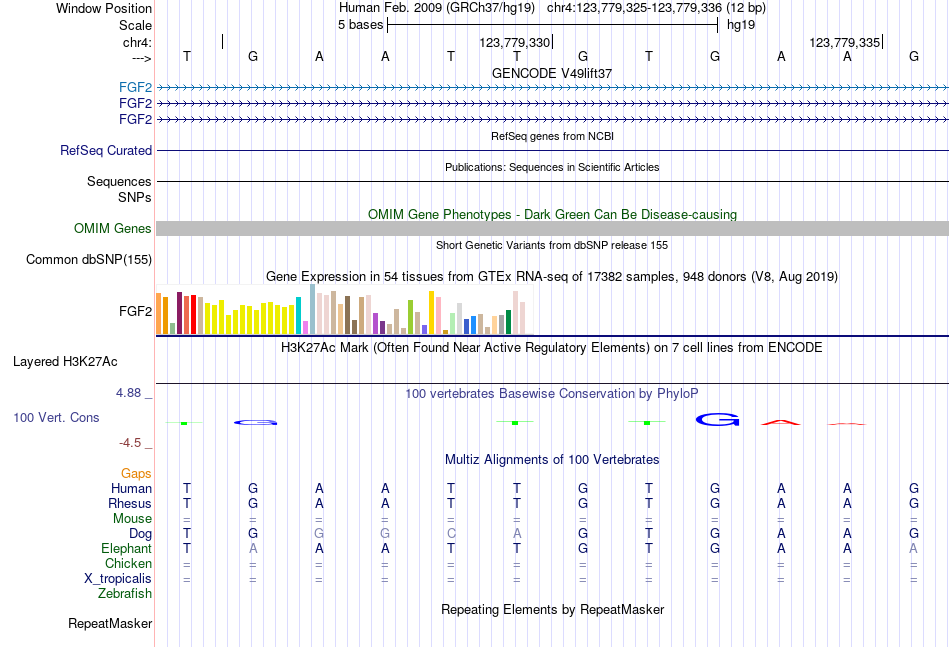Screen dimensions: 950x647
Task: Click the Chicken alignment row label
Action: tap(128, 563)
